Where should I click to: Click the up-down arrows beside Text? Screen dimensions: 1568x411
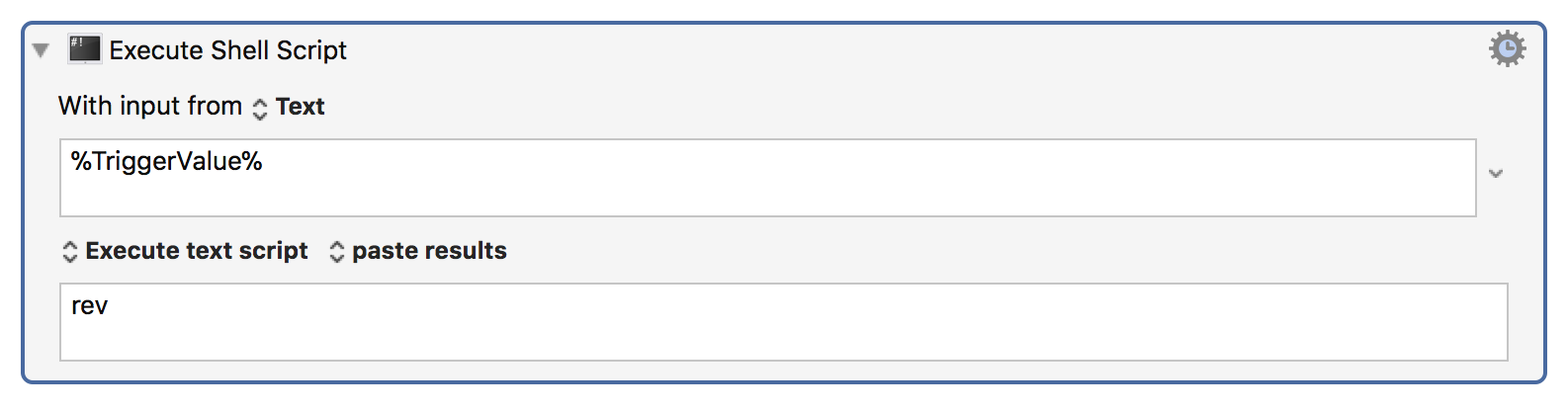[260, 108]
